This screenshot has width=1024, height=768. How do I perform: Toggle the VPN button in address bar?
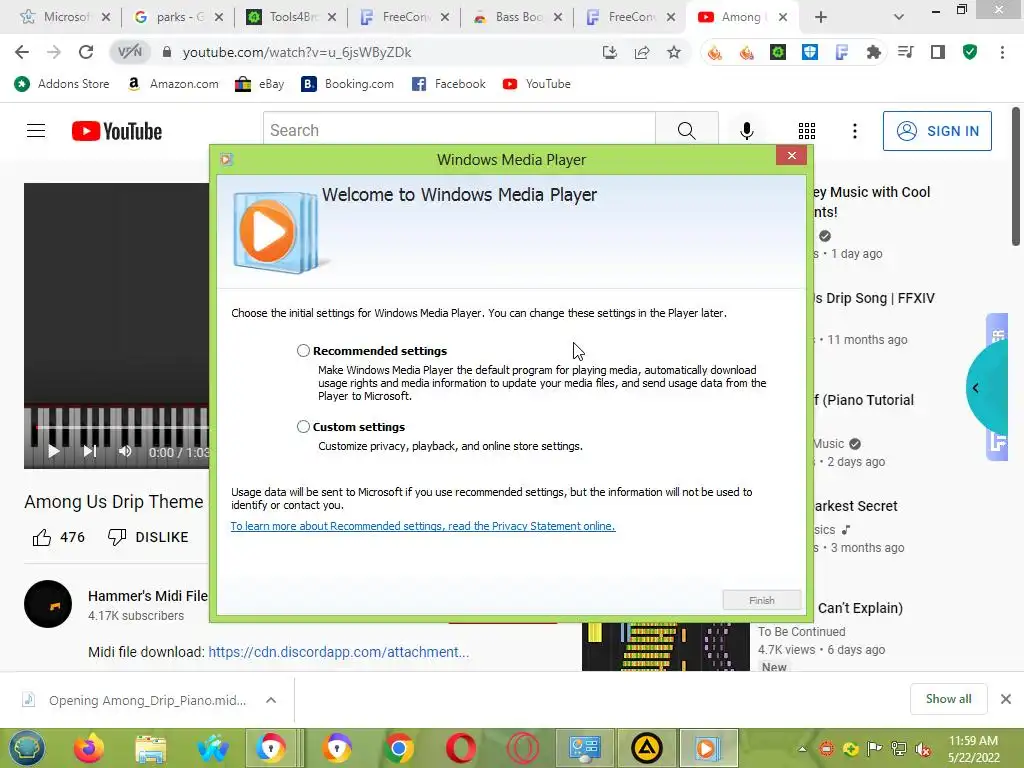click(129, 52)
